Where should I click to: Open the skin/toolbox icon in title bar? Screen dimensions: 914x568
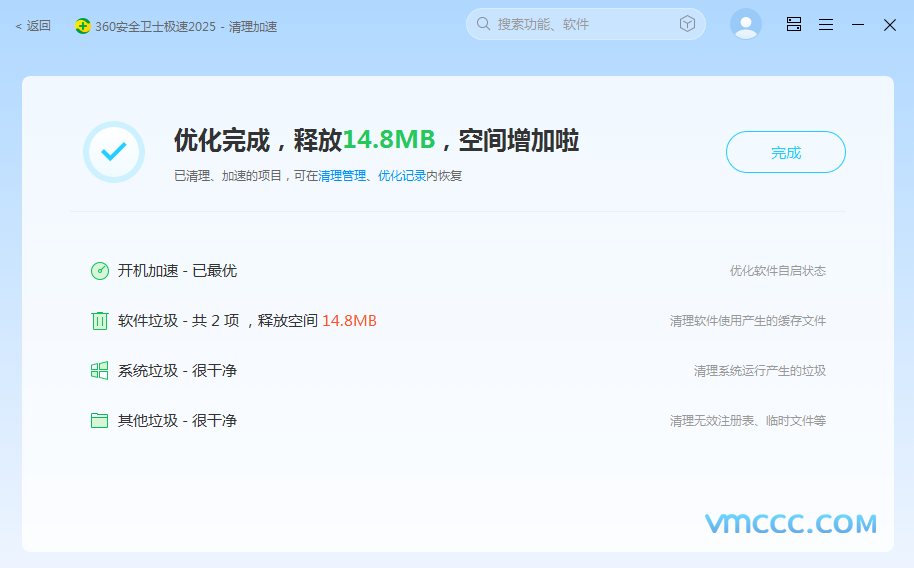click(794, 25)
